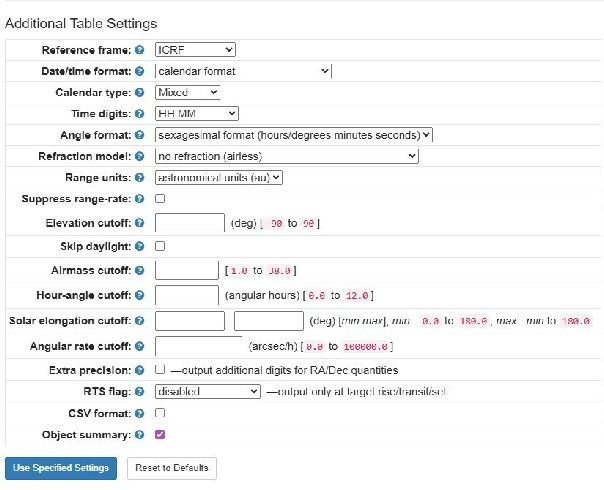Enable the CSV format checkbox
Image resolution: width=604 pixels, height=490 pixels.
coord(160,413)
